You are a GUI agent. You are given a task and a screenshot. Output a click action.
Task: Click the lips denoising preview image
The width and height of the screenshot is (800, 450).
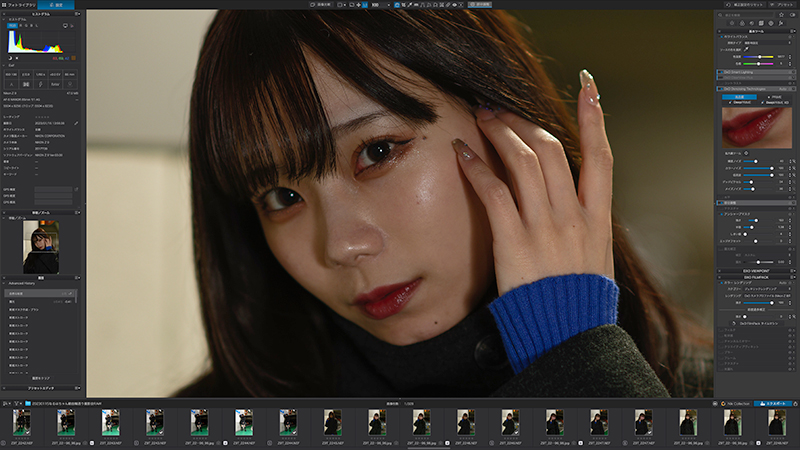click(x=757, y=128)
